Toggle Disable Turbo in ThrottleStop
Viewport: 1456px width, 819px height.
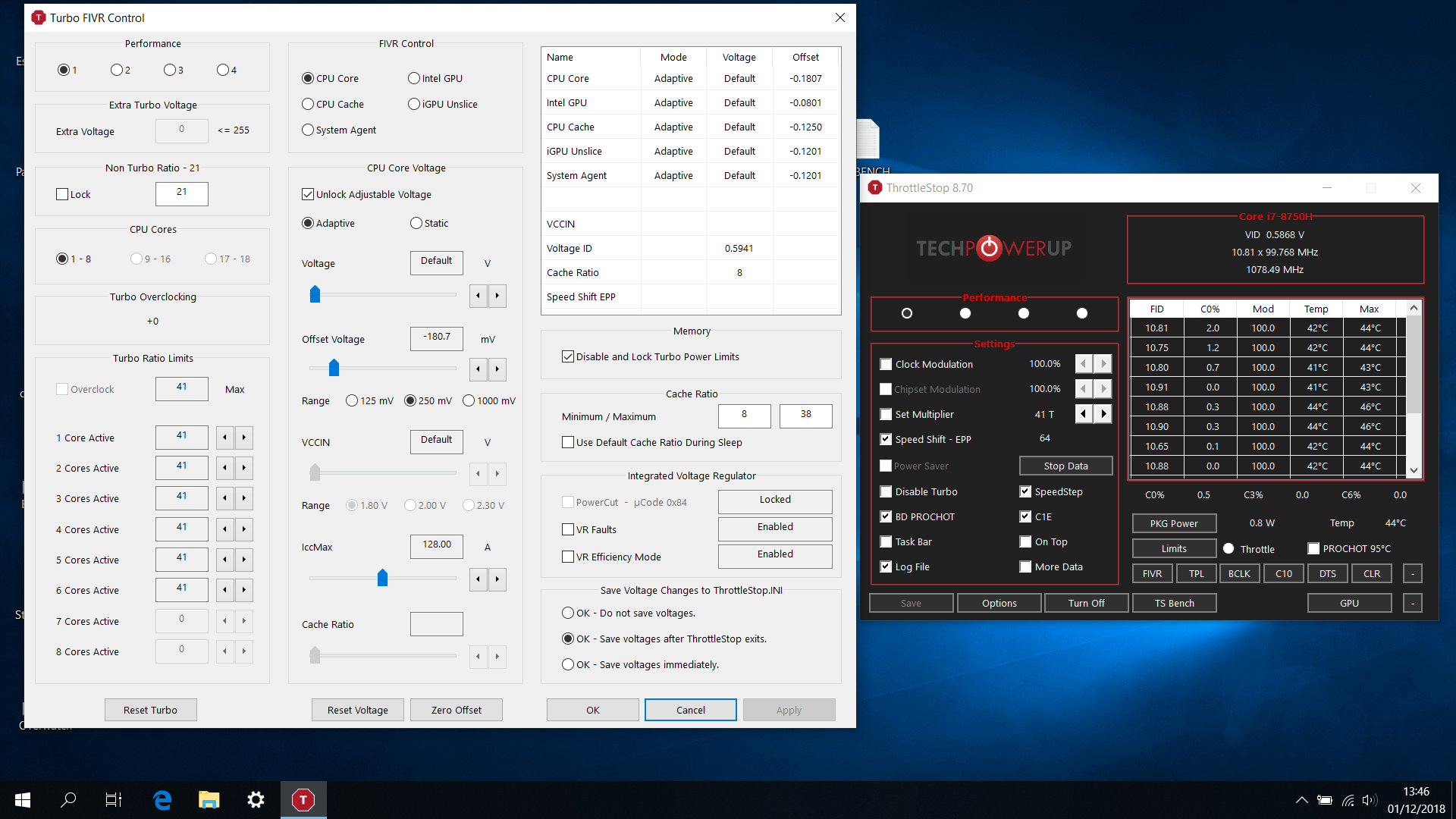click(x=886, y=491)
